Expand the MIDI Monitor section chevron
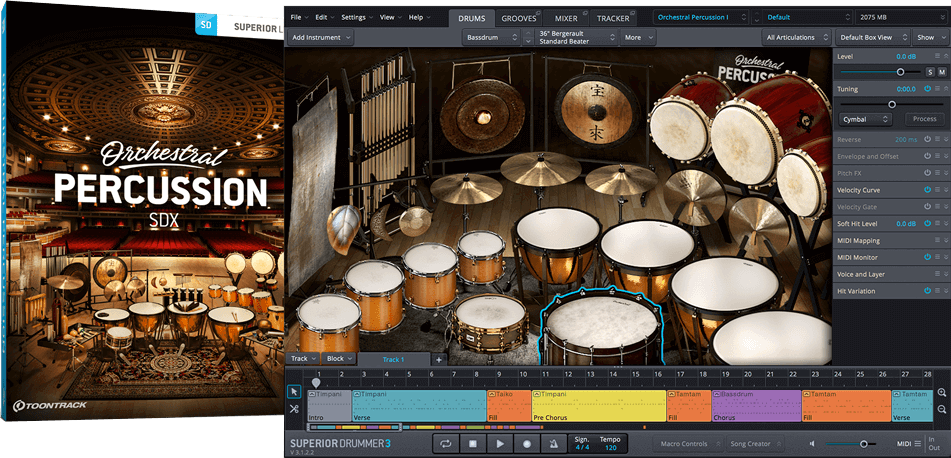951x458 pixels. click(x=946, y=257)
